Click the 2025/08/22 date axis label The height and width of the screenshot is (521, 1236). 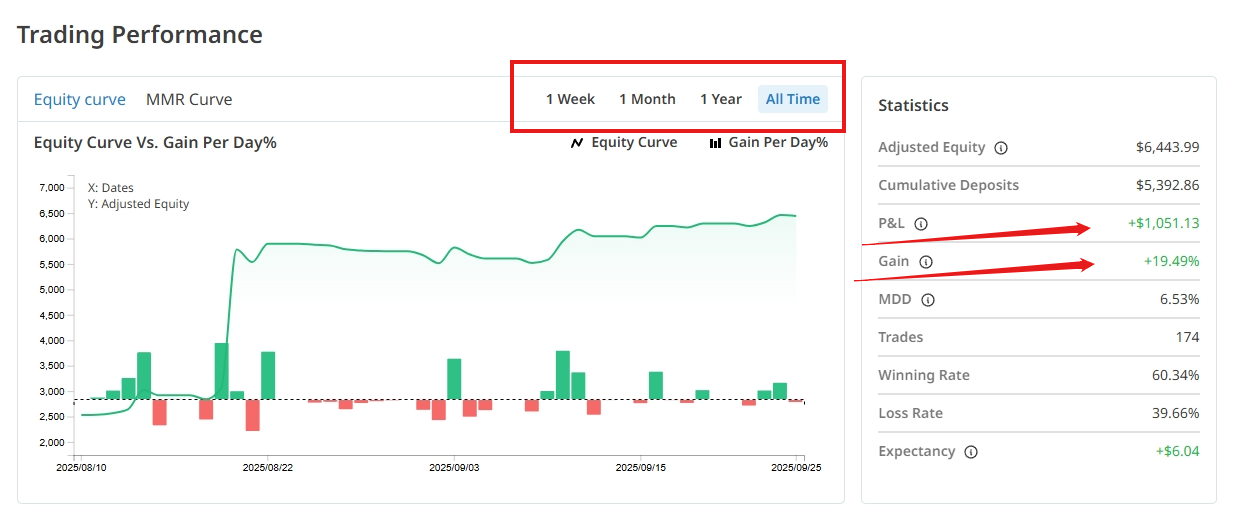point(268,467)
